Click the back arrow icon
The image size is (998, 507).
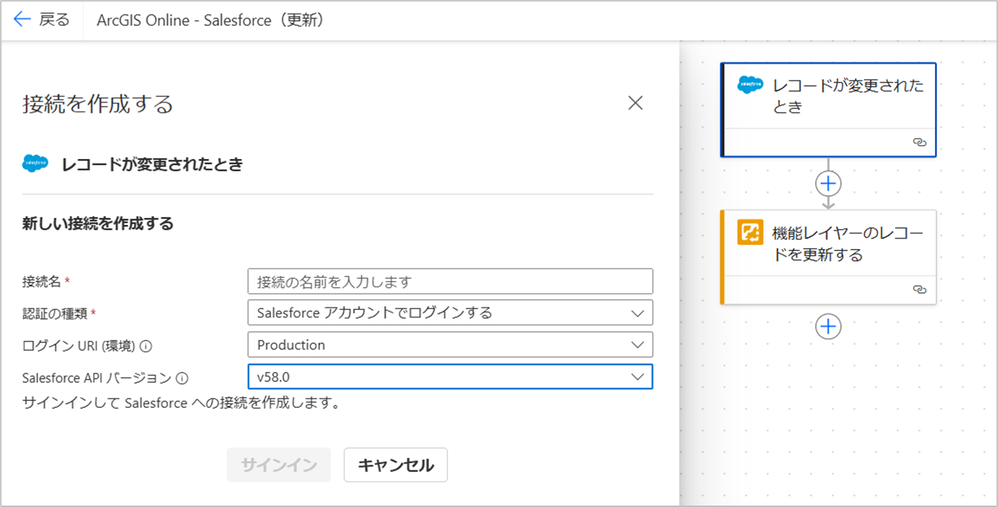22,20
